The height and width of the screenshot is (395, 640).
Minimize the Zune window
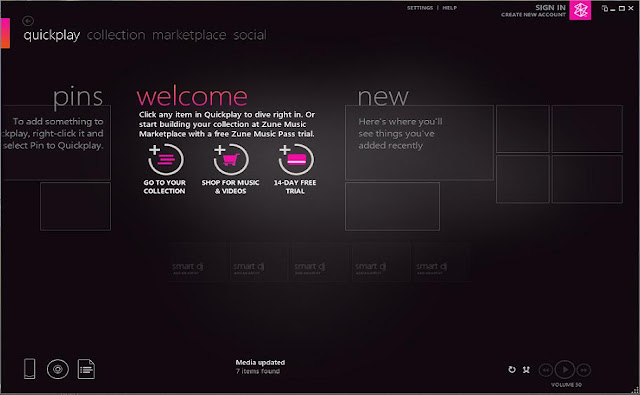pyautogui.click(x=613, y=9)
